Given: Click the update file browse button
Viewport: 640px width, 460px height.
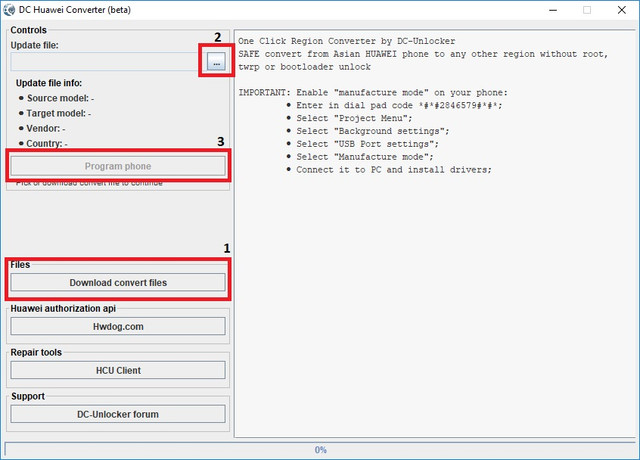Looking at the screenshot, I should click(x=216, y=62).
